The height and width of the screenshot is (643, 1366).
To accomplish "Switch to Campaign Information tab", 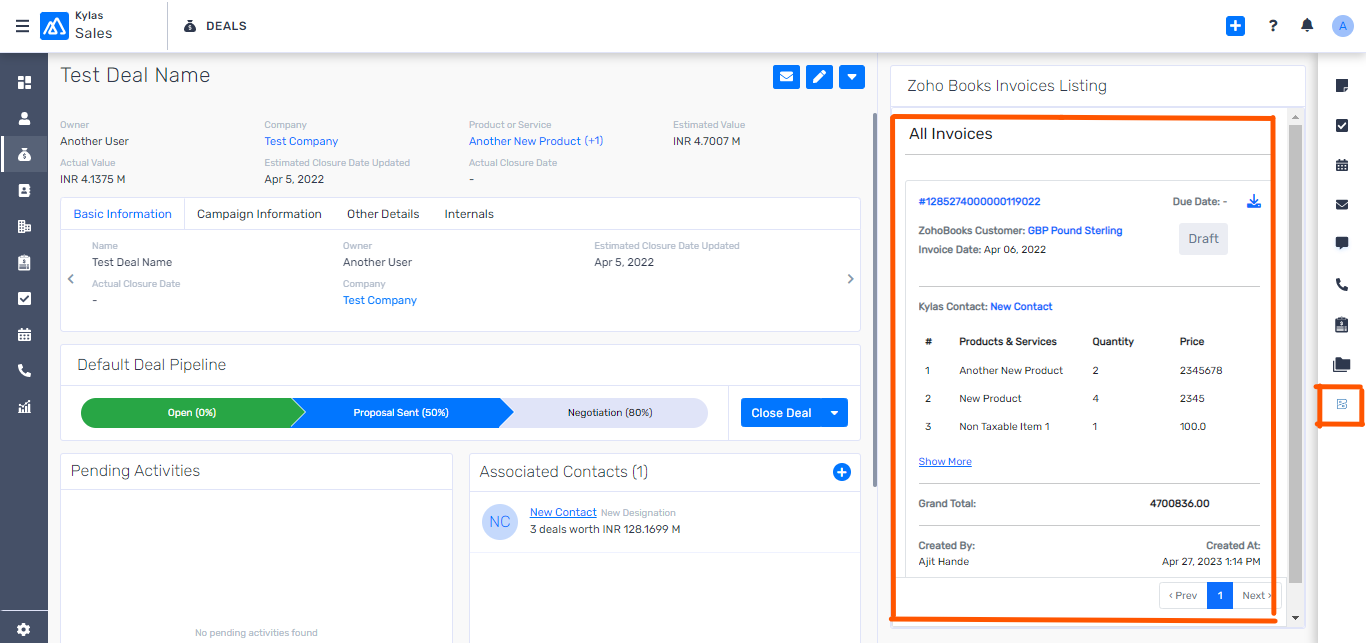I will (x=259, y=214).
